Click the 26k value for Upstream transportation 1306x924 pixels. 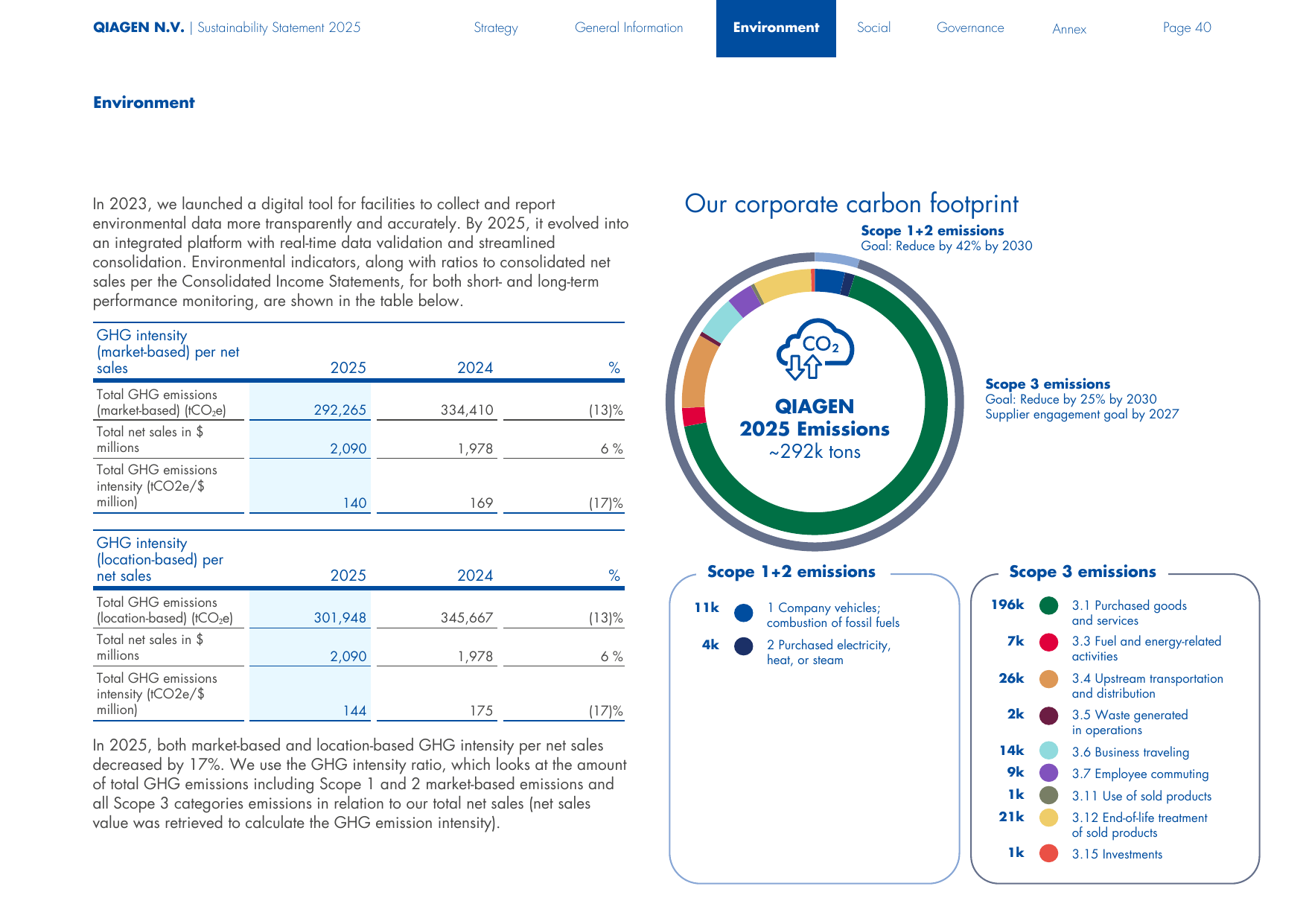coord(1011,678)
